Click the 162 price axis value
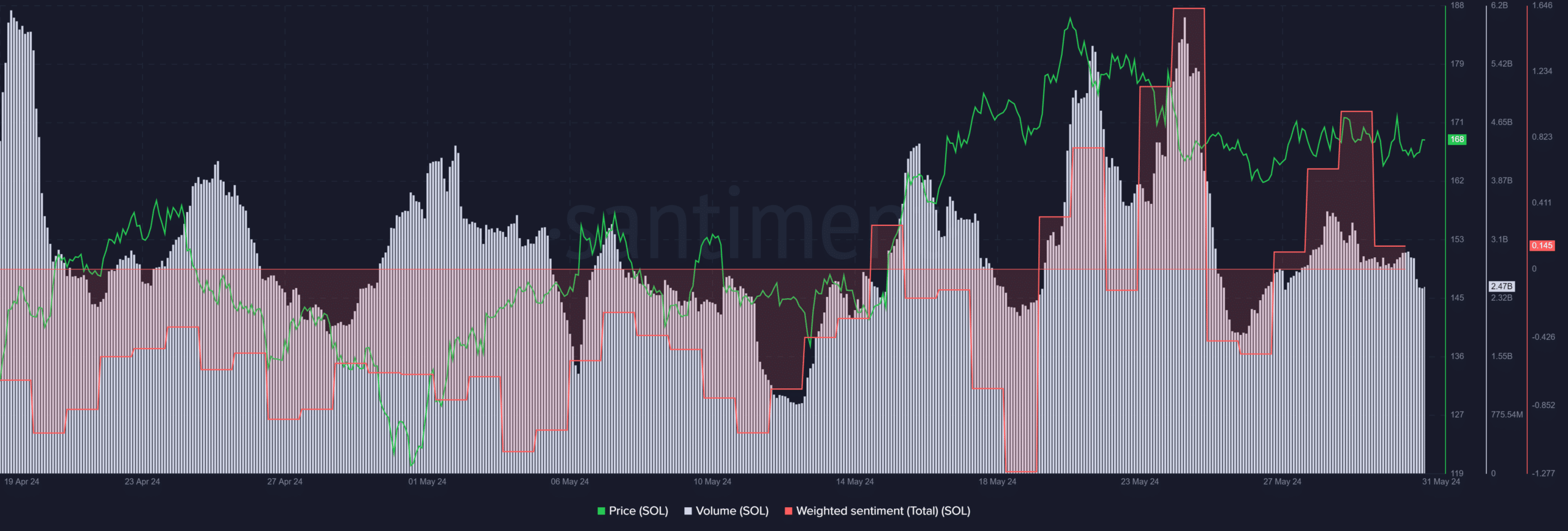The image size is (1568, 531). point(1457,181)
